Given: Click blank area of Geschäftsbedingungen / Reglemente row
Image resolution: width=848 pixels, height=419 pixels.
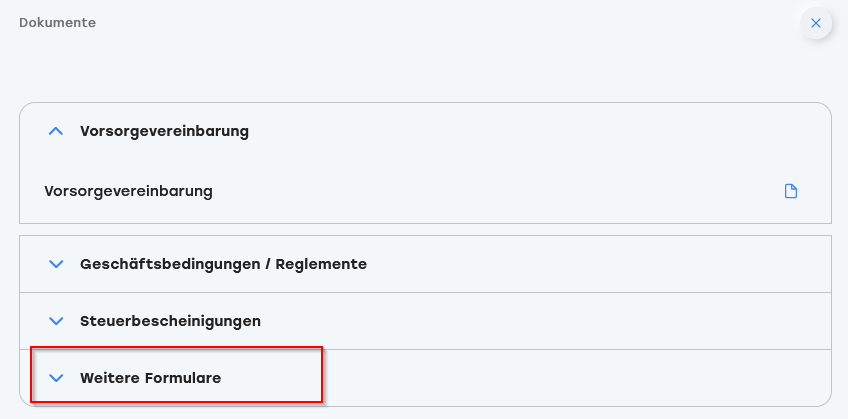Looking at the screenshot, I should 595,264.
